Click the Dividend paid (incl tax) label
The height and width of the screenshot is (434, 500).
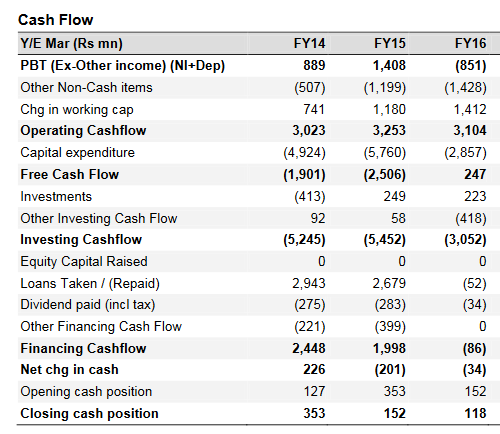[x=88, y=305]
